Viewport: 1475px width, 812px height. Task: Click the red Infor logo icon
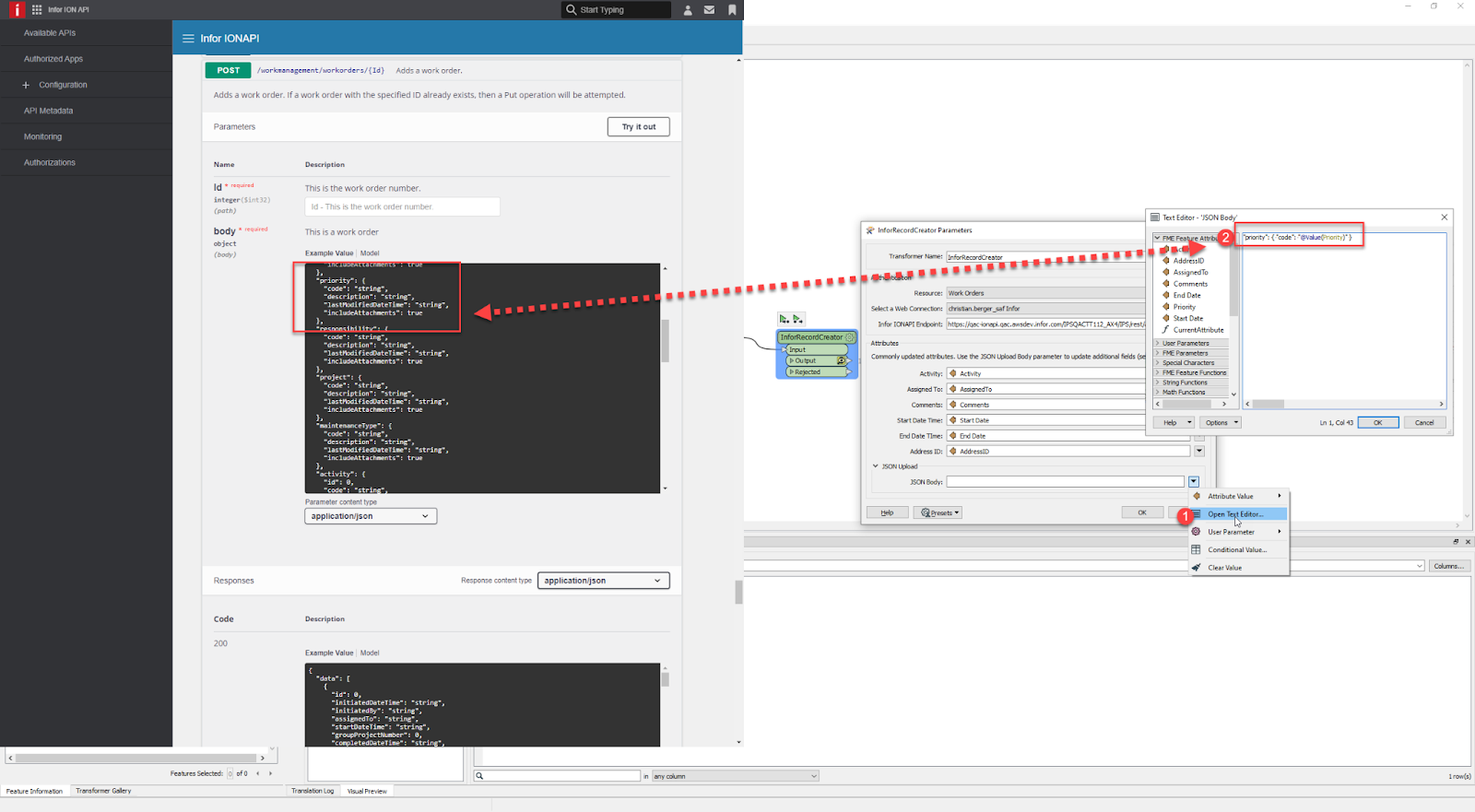tap(16, 9)
